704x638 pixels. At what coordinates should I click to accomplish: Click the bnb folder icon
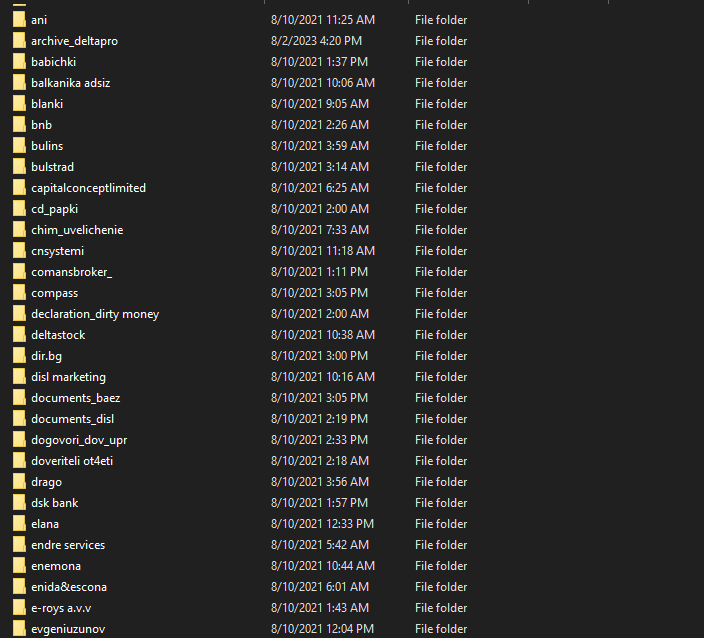coord(19,125)
